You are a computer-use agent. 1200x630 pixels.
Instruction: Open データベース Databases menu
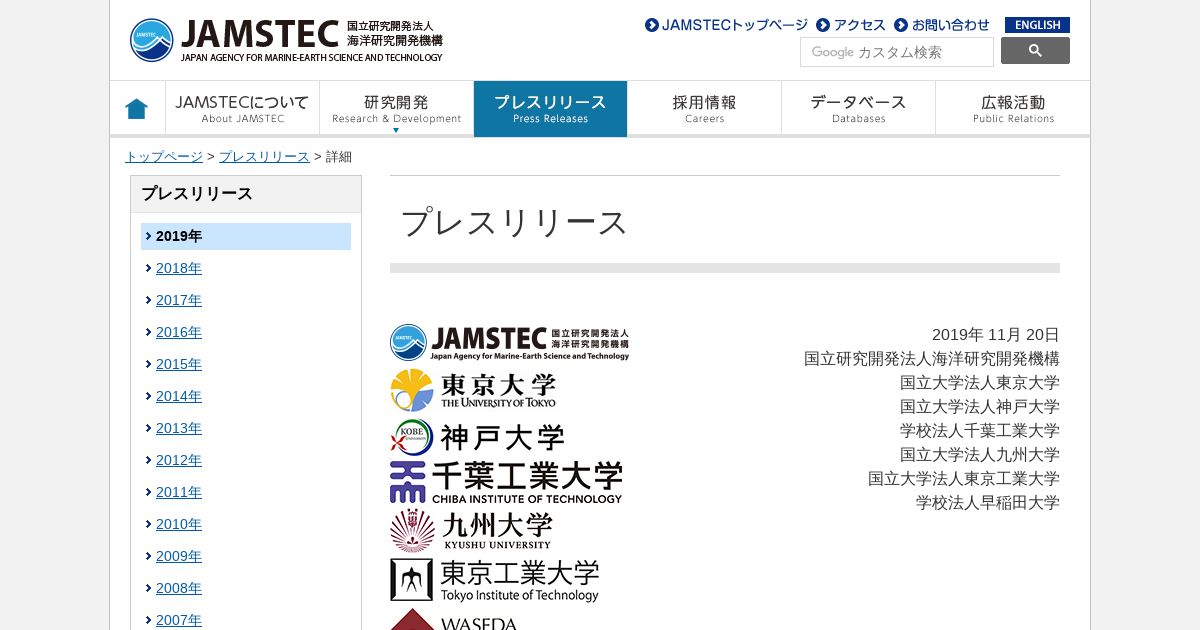click(858, 108)
